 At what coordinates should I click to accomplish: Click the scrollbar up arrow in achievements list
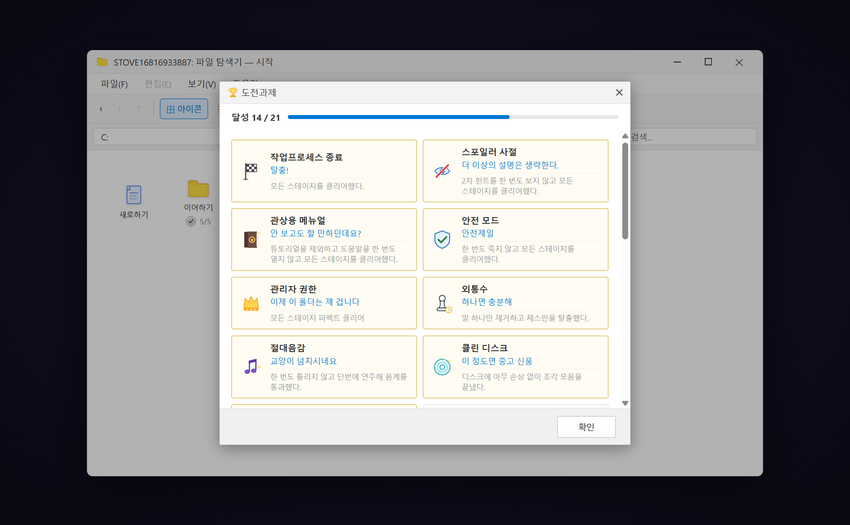click(x=625, y=136)
